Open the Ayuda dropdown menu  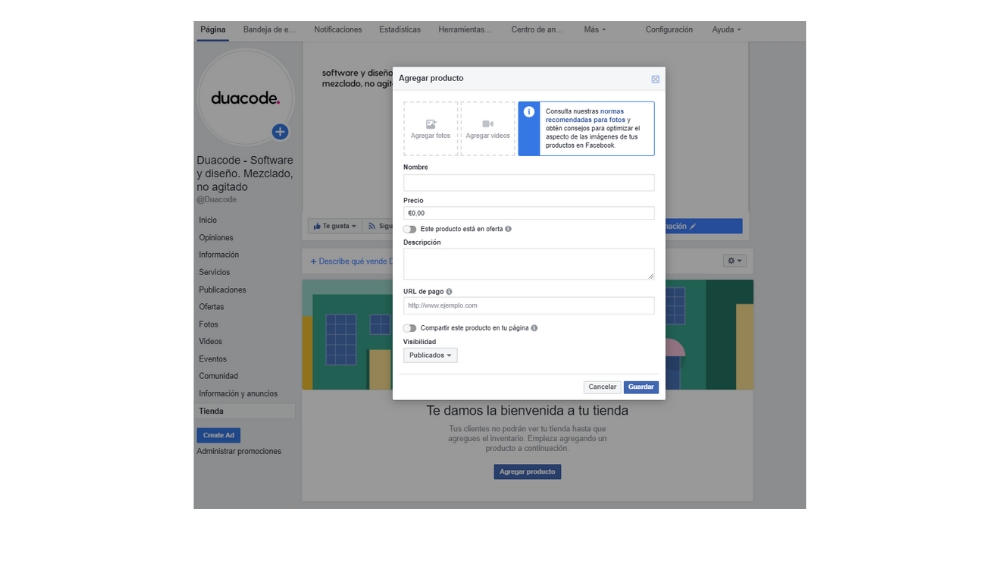[x=726, y=30]
